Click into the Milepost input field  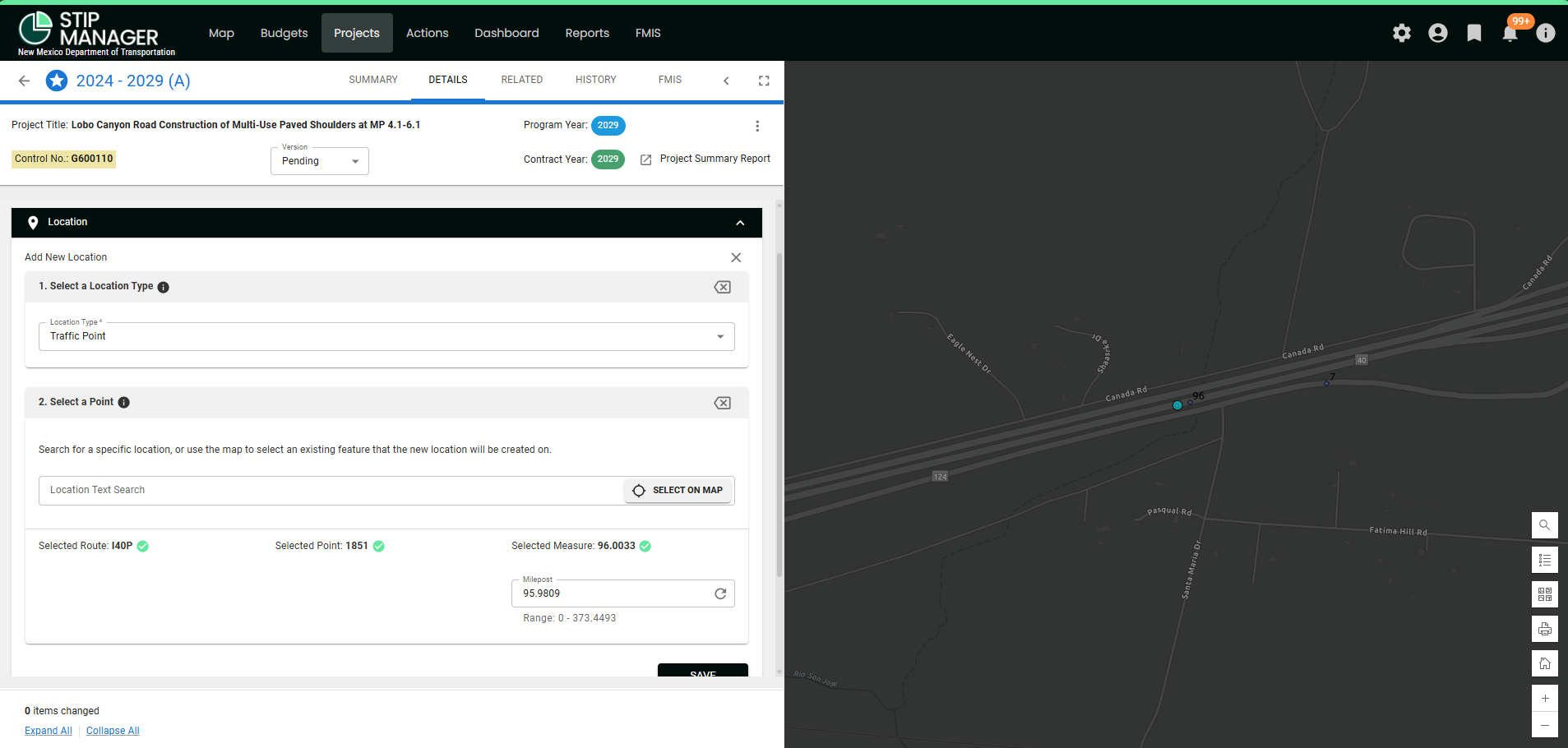coord(613,593)
